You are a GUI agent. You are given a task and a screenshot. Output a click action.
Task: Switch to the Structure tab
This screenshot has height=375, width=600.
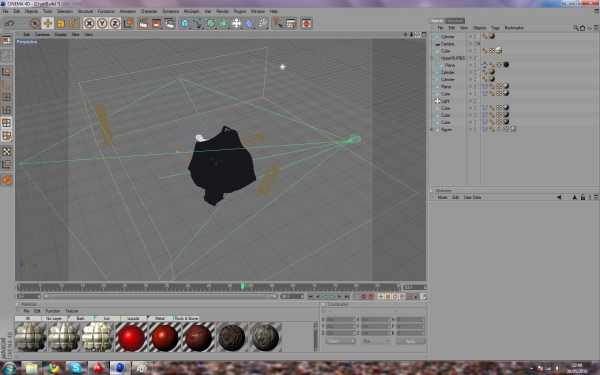point(455,21)
